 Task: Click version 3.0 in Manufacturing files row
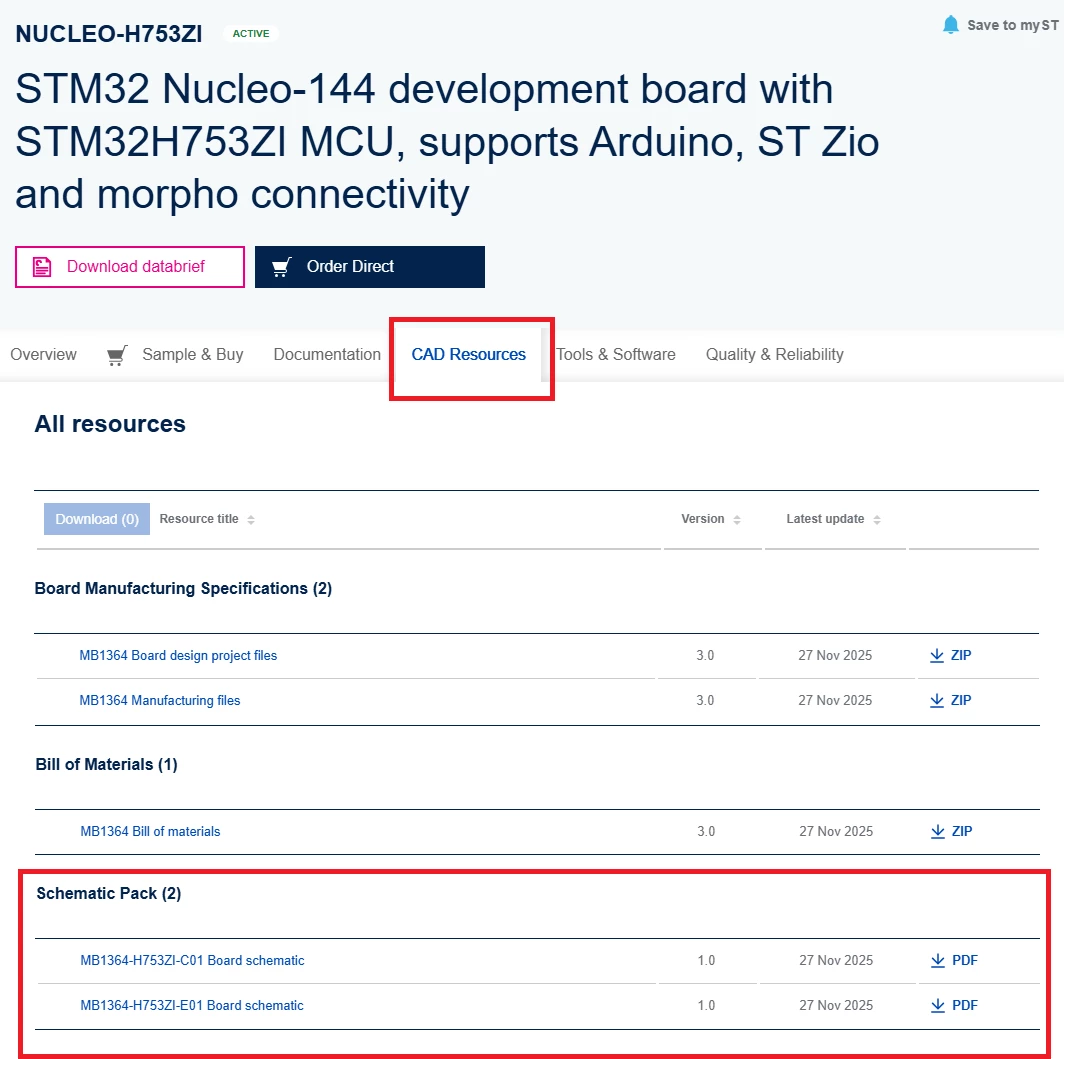pyautogui.click(x=705, y=701)
